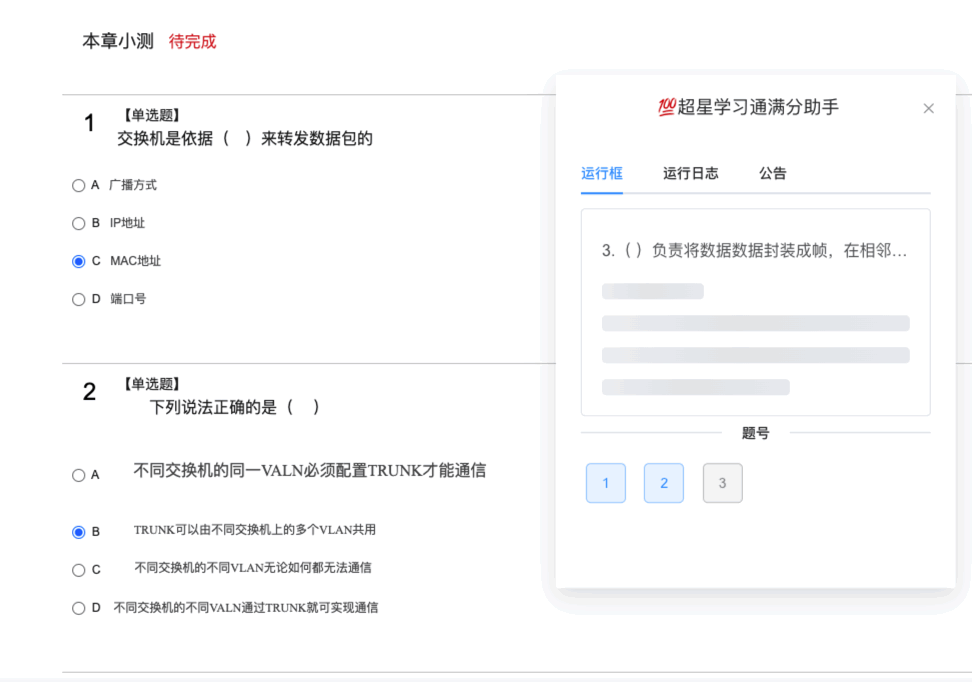
Task: Click the 本章小测 heading
Action: tap(118, 42)
